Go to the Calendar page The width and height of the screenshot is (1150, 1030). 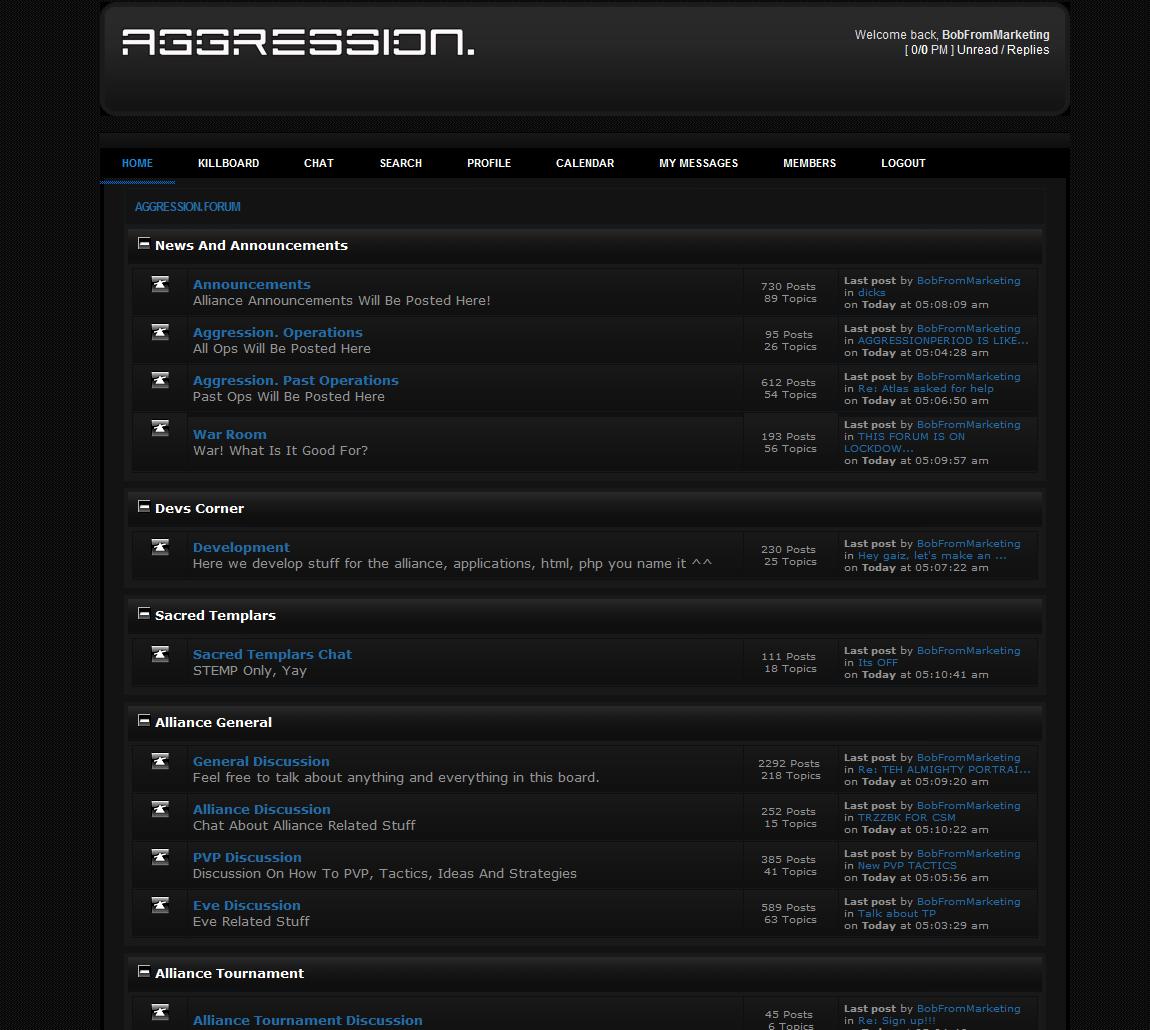tap(585, 163)
